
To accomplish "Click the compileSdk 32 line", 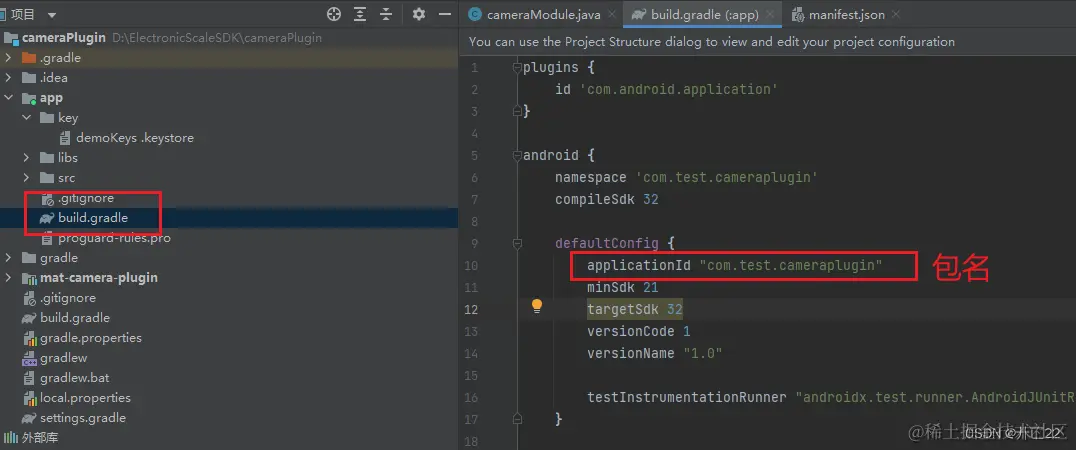I will pos(607,200).
